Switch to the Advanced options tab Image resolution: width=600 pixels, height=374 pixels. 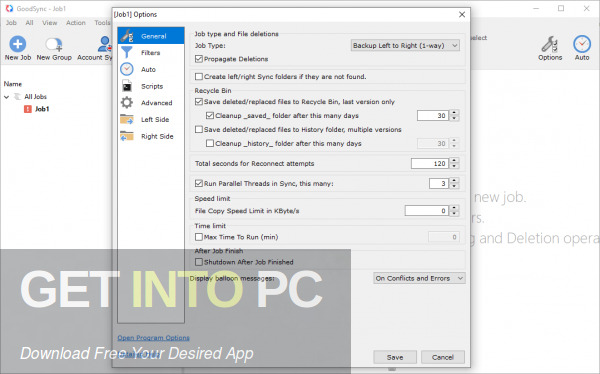[151, 103]
